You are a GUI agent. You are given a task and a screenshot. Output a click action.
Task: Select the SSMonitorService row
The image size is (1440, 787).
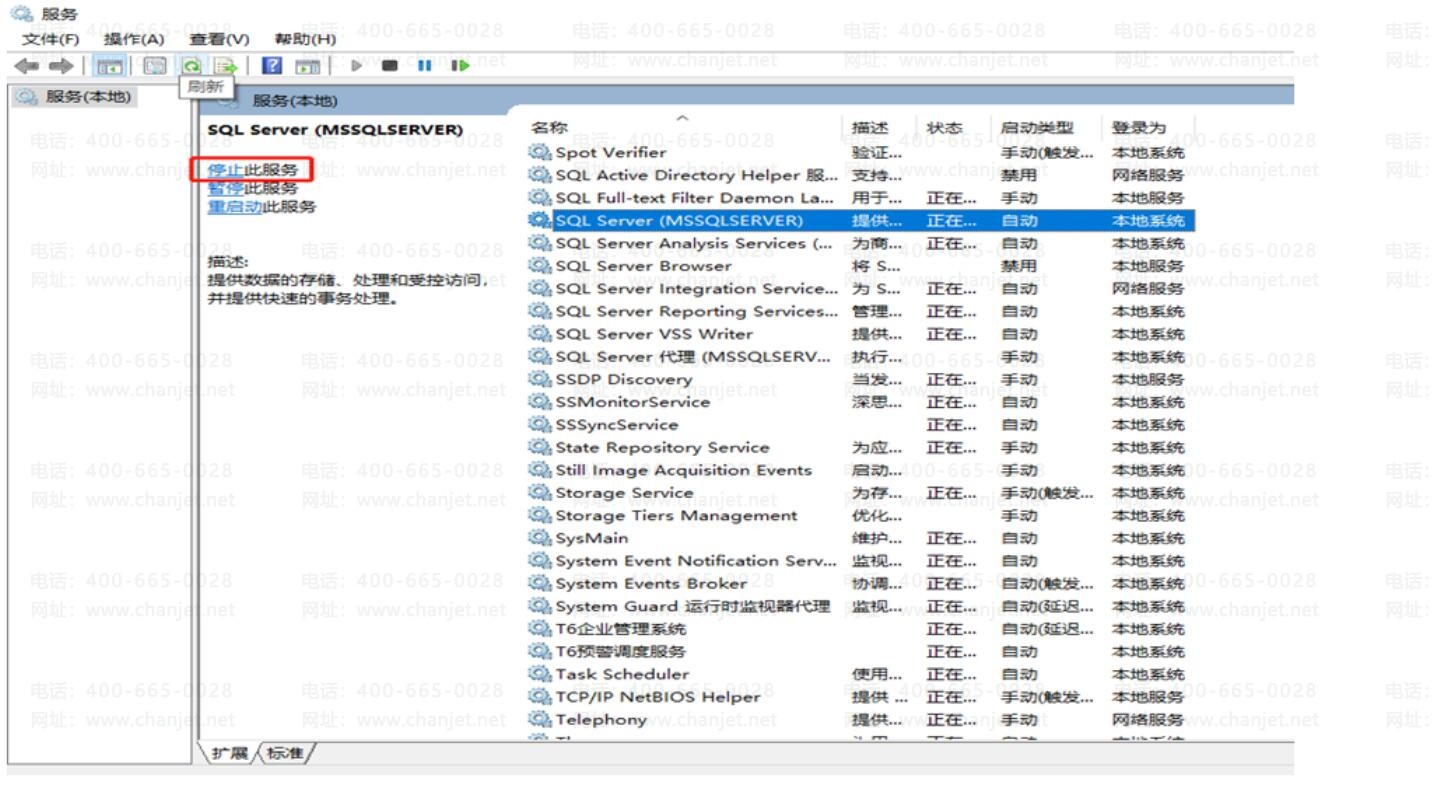[x=860, y=402]
